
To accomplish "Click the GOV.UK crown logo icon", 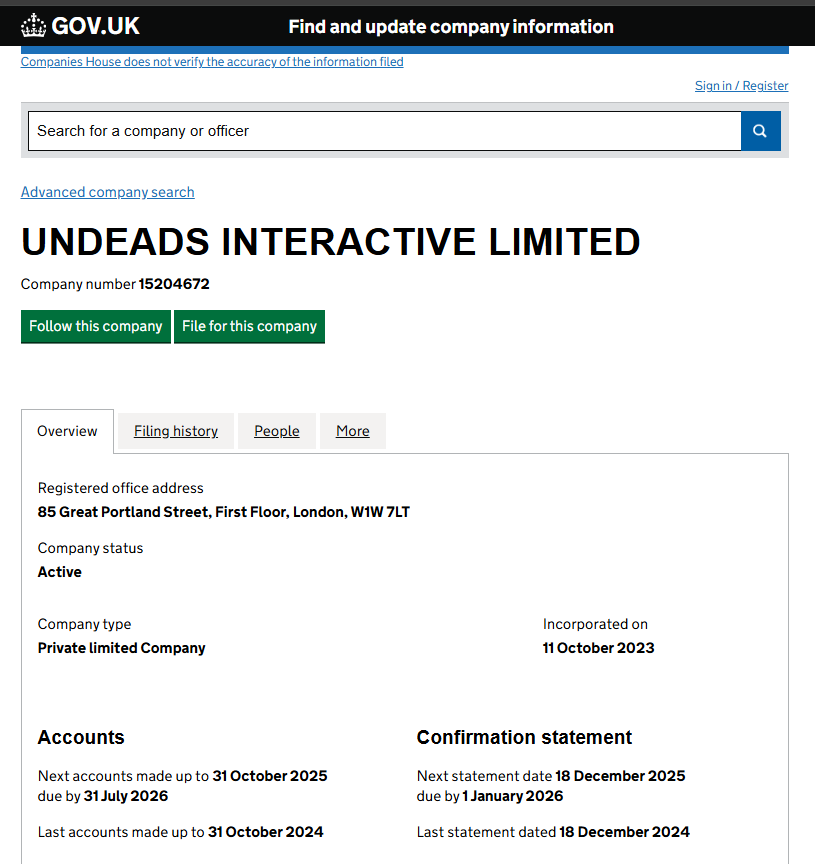I will [34, 26].
